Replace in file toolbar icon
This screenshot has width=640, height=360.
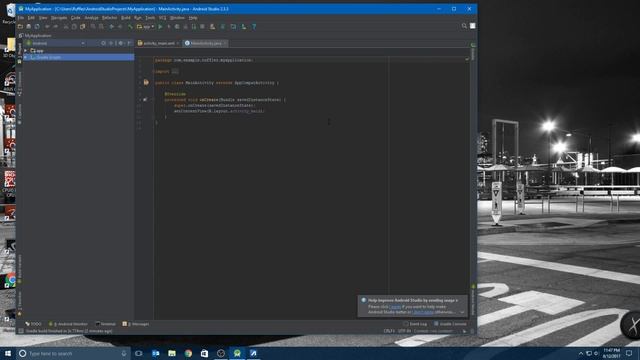pyautogui.click(x=101, y=27)
